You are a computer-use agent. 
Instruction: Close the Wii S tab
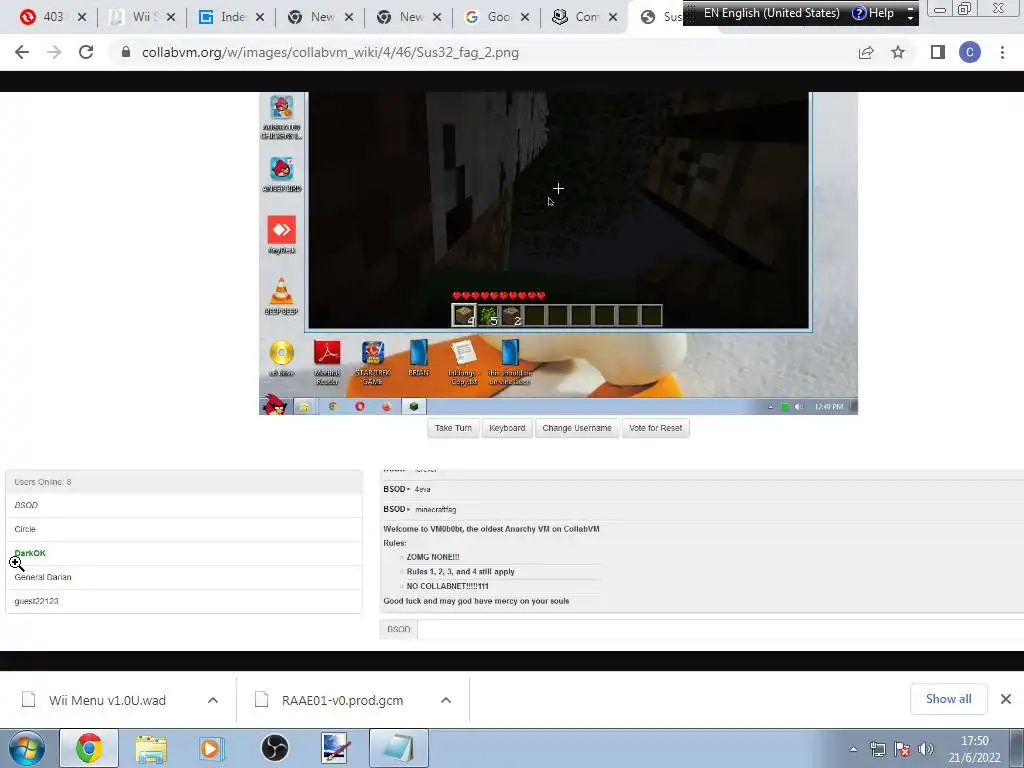170,17
